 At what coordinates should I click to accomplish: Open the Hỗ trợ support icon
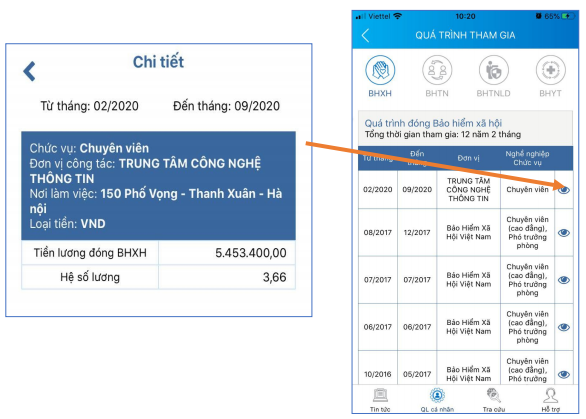point(550,395)
